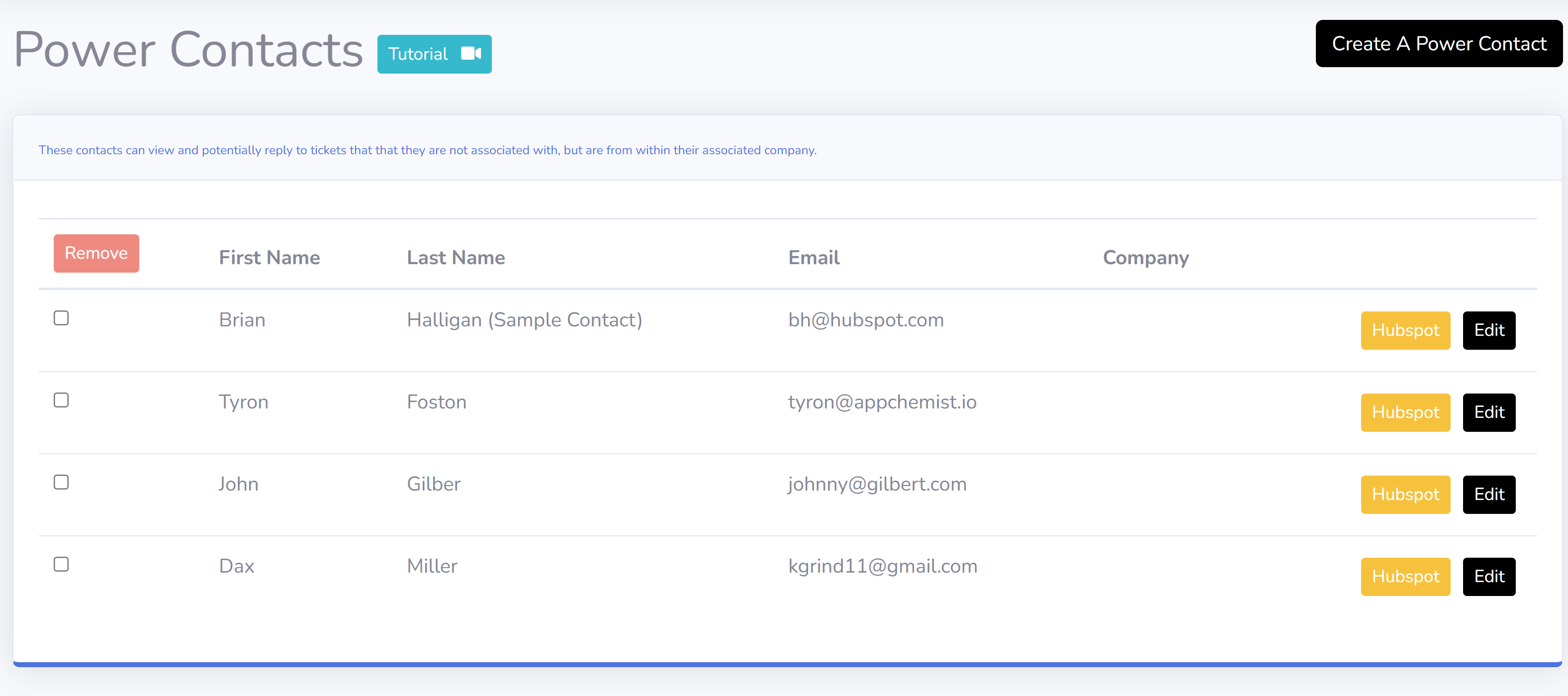This screenshot has height=696, width=1568.
Task: Select the checkbox in Tyron Foston's row
Action: pos(61,400)
